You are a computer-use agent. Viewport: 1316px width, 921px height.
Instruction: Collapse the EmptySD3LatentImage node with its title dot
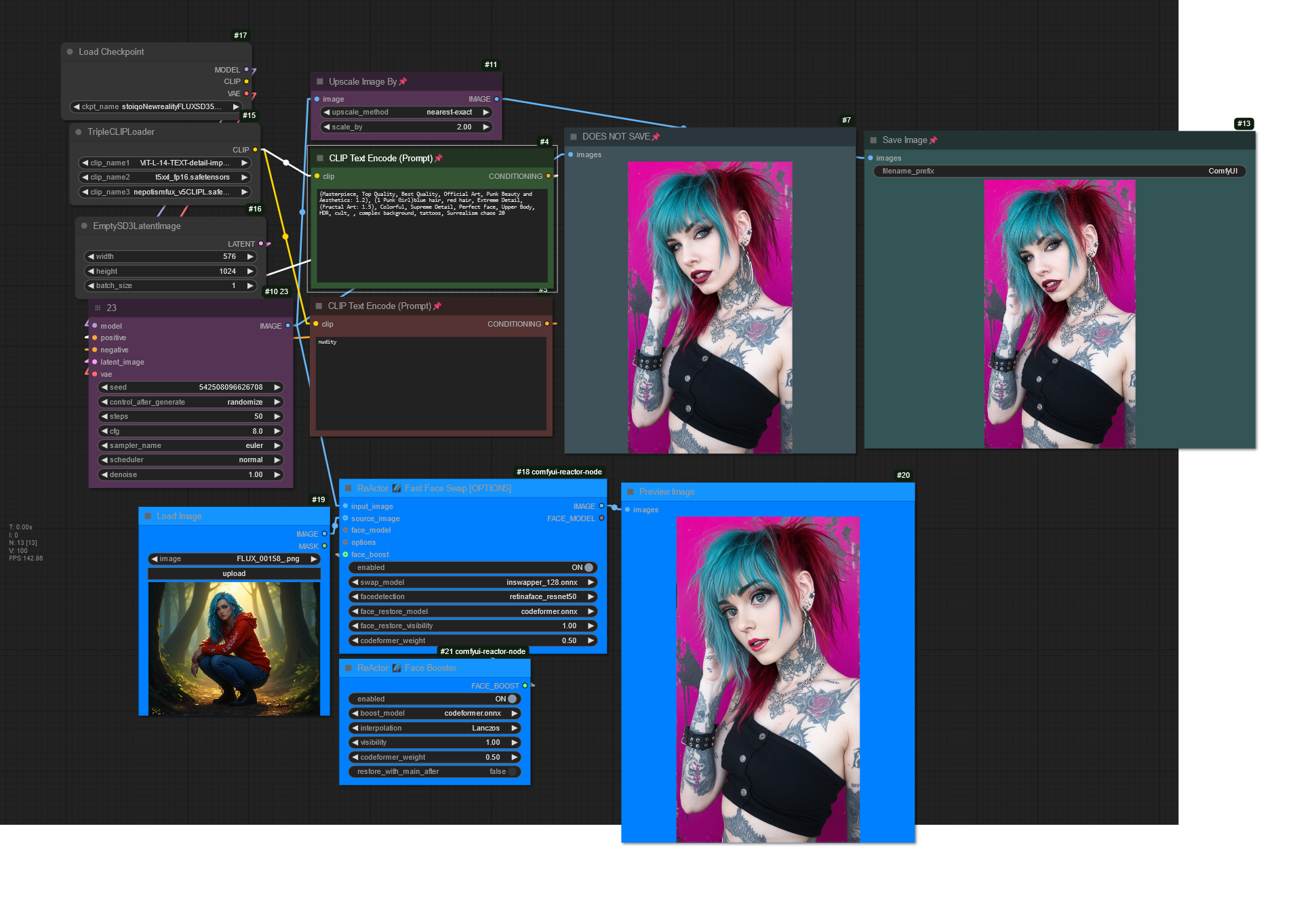tap(84, 226)
